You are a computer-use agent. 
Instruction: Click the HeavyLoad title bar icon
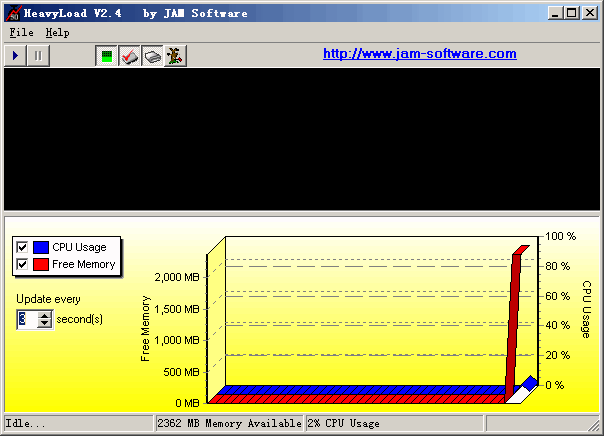click(x=13, y=13)
